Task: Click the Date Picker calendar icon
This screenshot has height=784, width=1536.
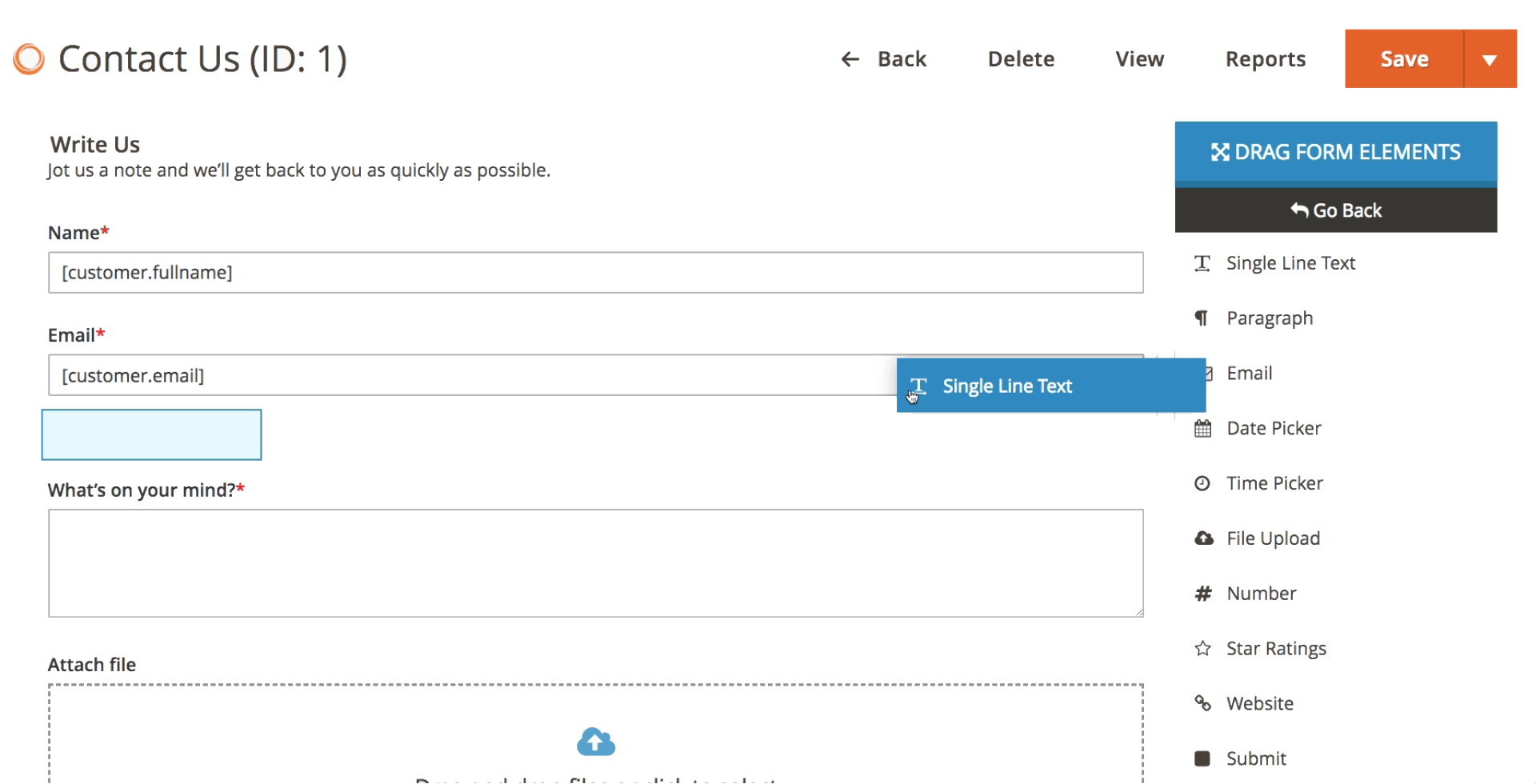Action: [1202, 429]
